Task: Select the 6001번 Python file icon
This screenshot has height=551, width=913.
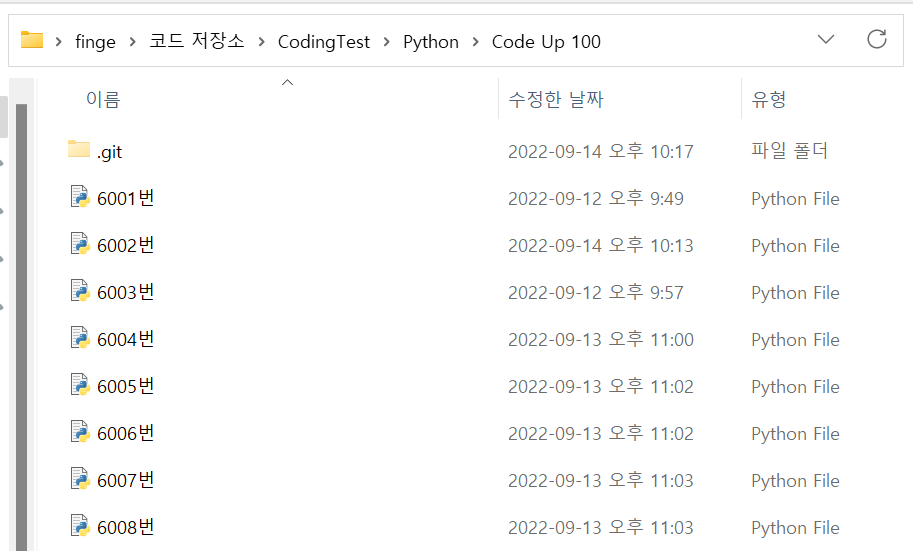Action: point(80,197)
